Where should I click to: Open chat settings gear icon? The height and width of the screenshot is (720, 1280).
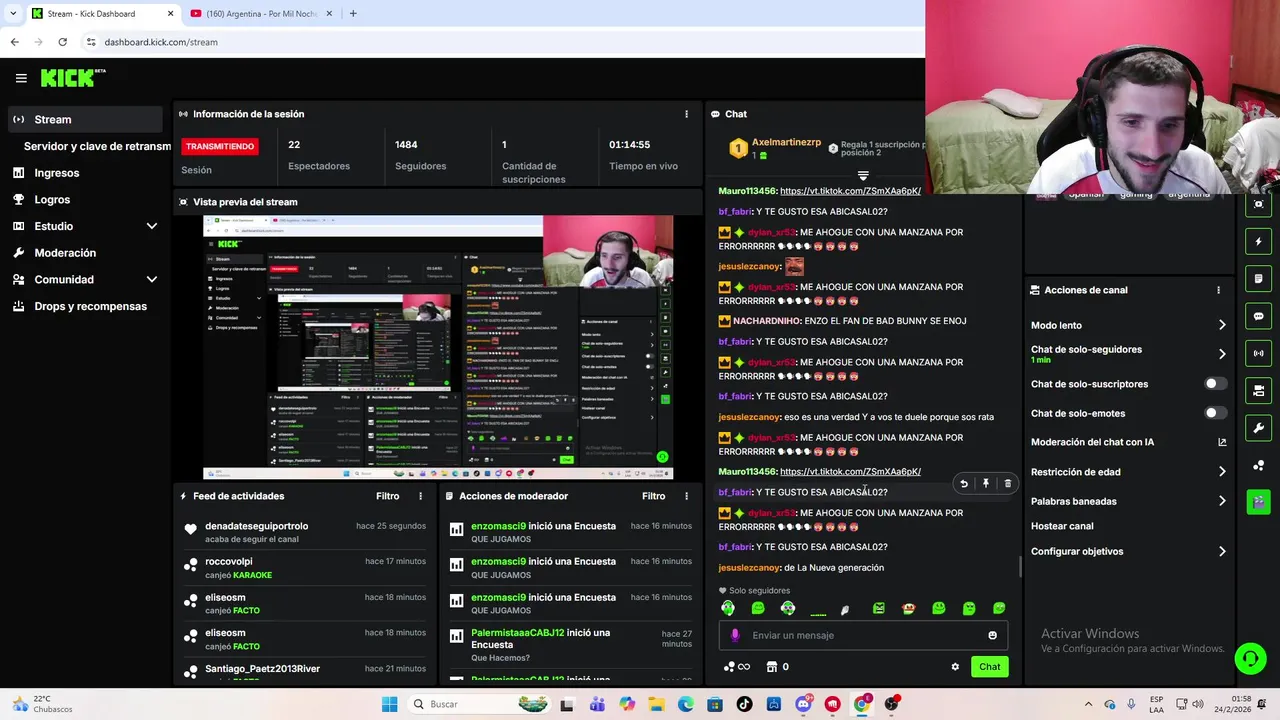point(955,667)
